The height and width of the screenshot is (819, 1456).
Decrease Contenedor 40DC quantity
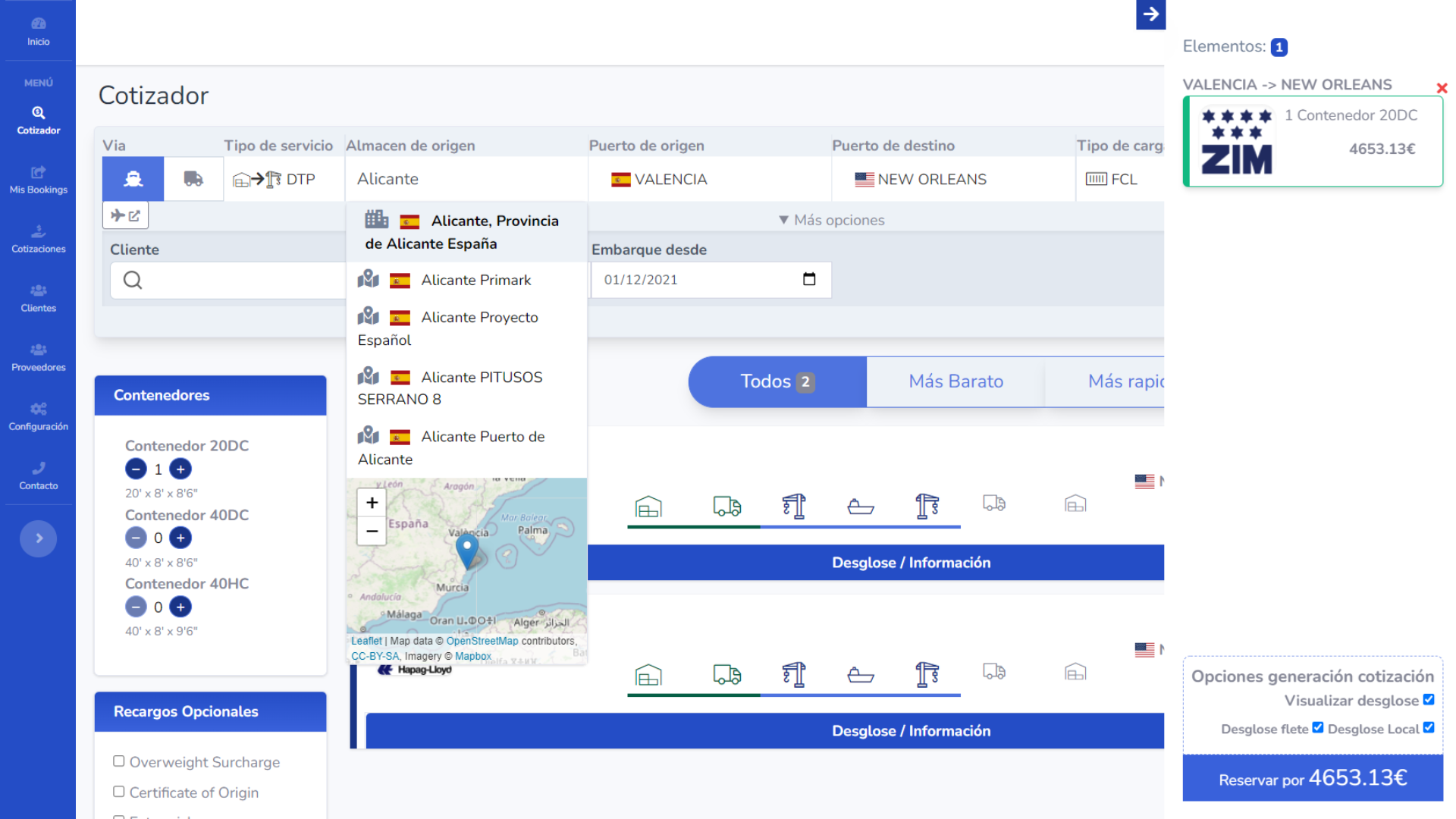(x=136, y=538)
